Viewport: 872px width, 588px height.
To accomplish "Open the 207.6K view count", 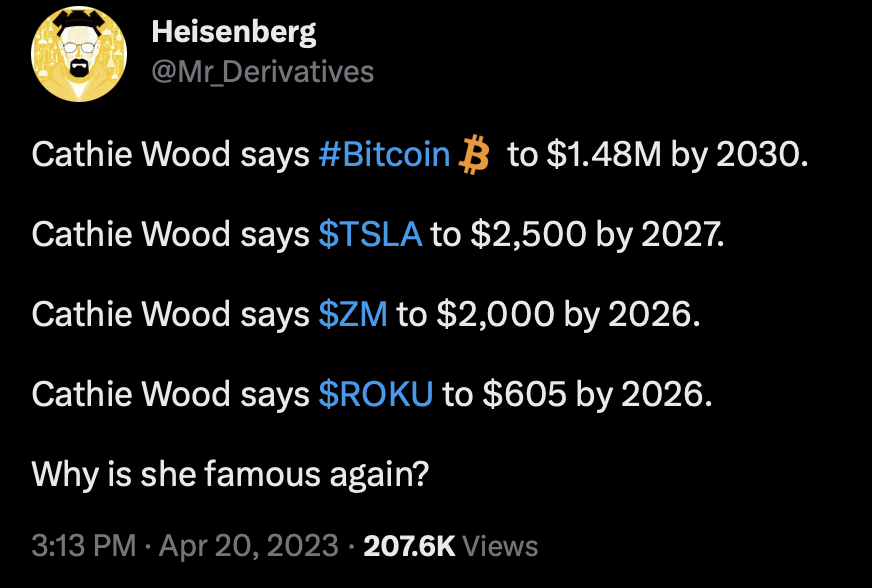I will point(409,546).
